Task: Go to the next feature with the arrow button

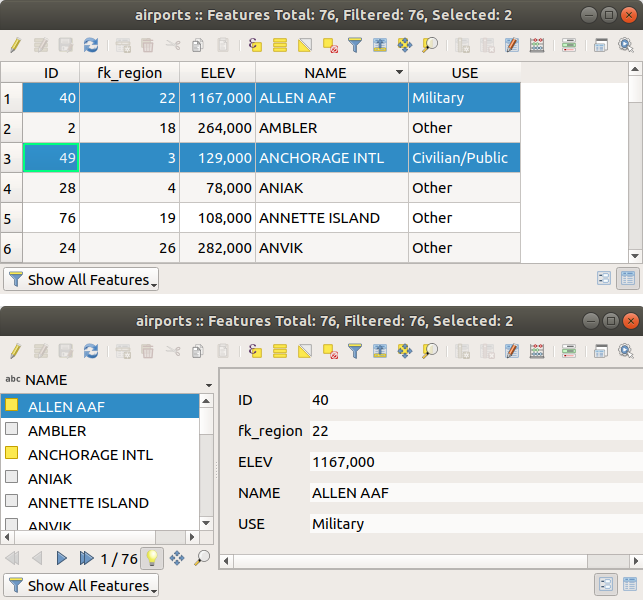Action: pyautogui.click(x=62, y=559)
